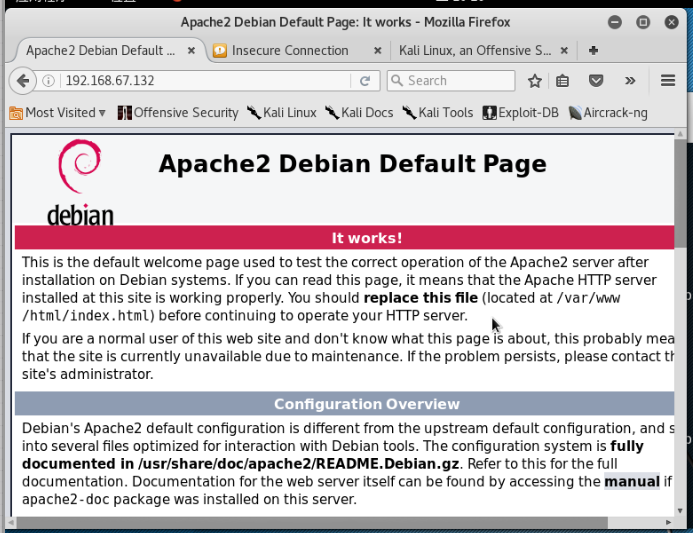Switch to the Insecure Connection tab
This screenshot has width=693, height=533.
click(299, 50)
